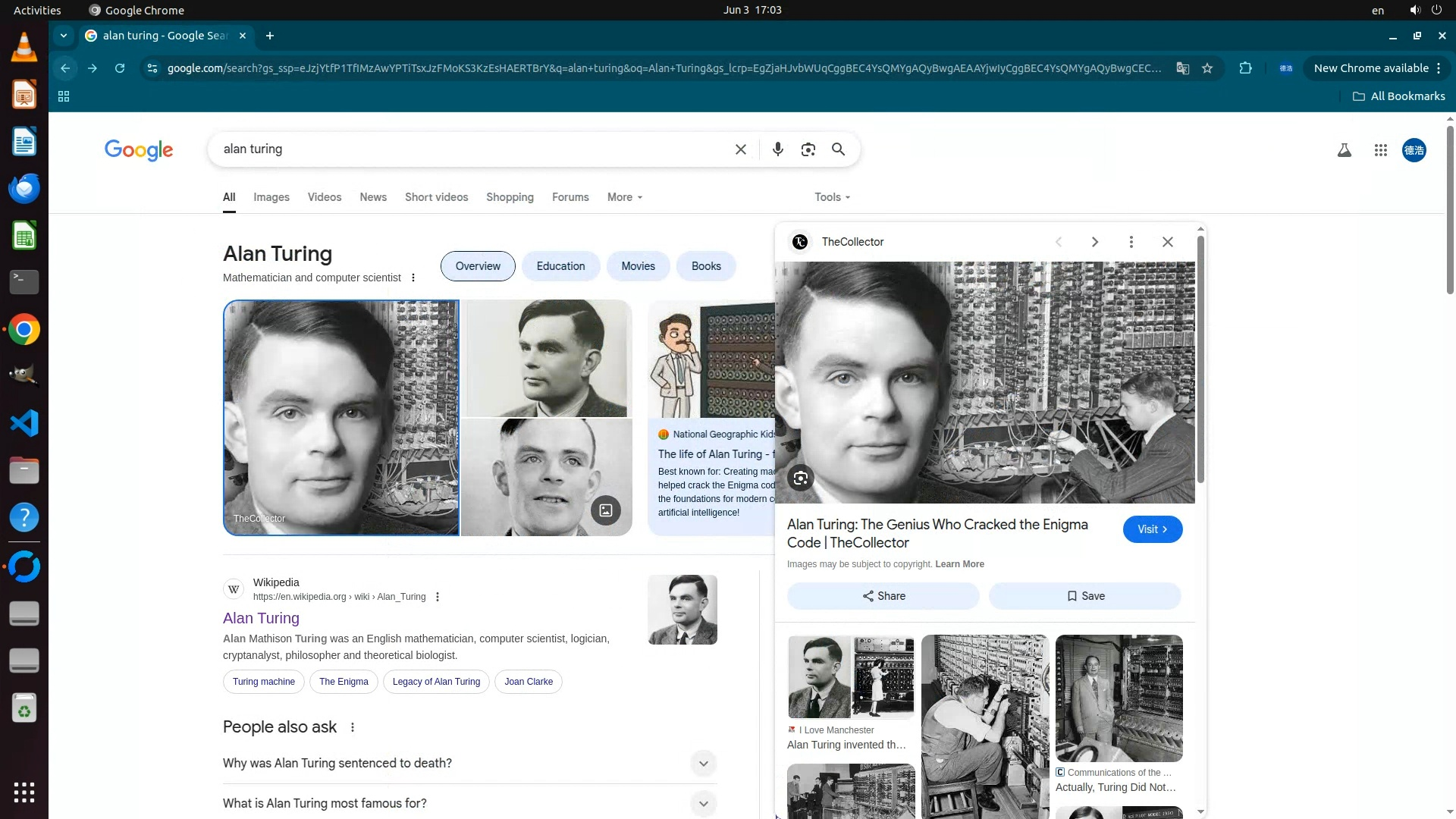1456x819 pixels.
Task: Open Search Labs flask icon
Action: (1344, 150)
